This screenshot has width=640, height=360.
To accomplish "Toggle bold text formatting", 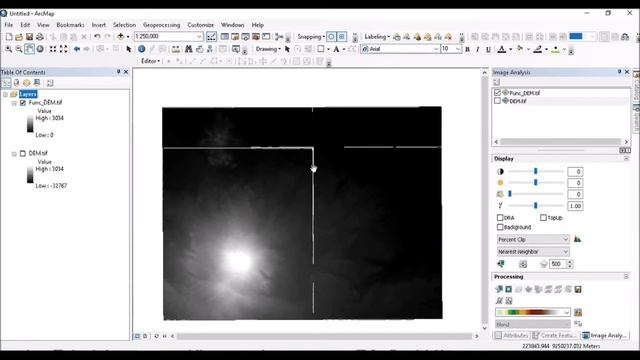I will 467,49.
